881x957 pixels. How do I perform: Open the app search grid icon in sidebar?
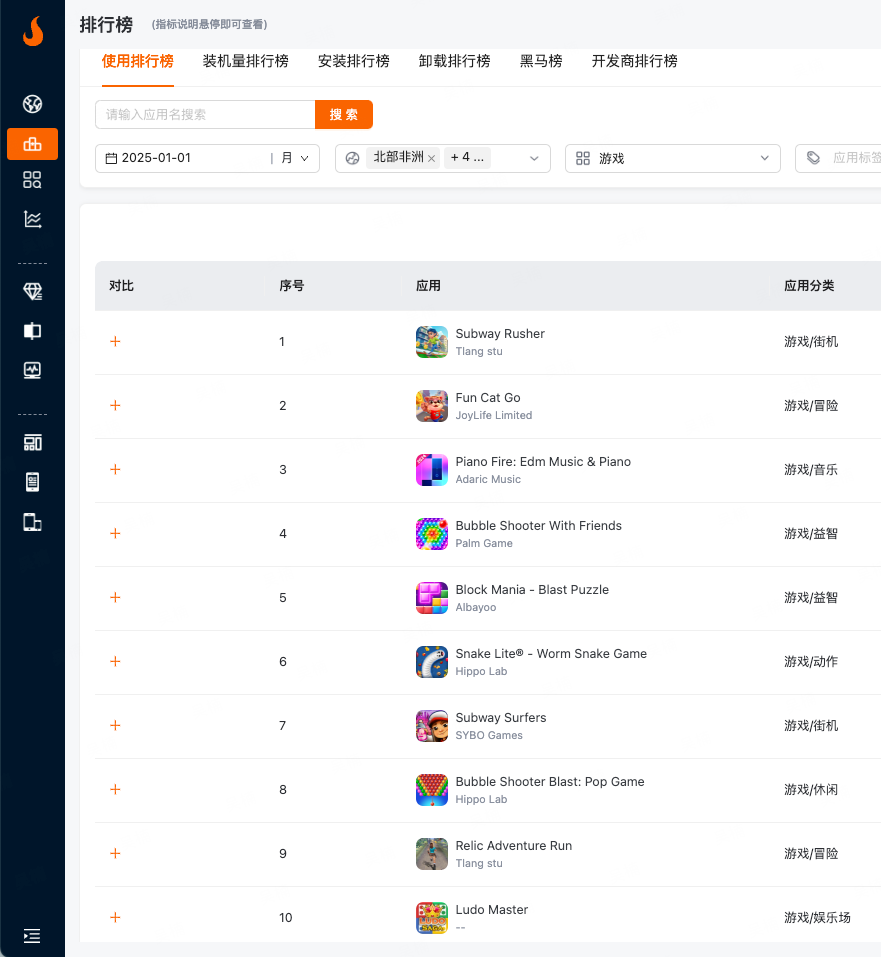pos(32,180)
